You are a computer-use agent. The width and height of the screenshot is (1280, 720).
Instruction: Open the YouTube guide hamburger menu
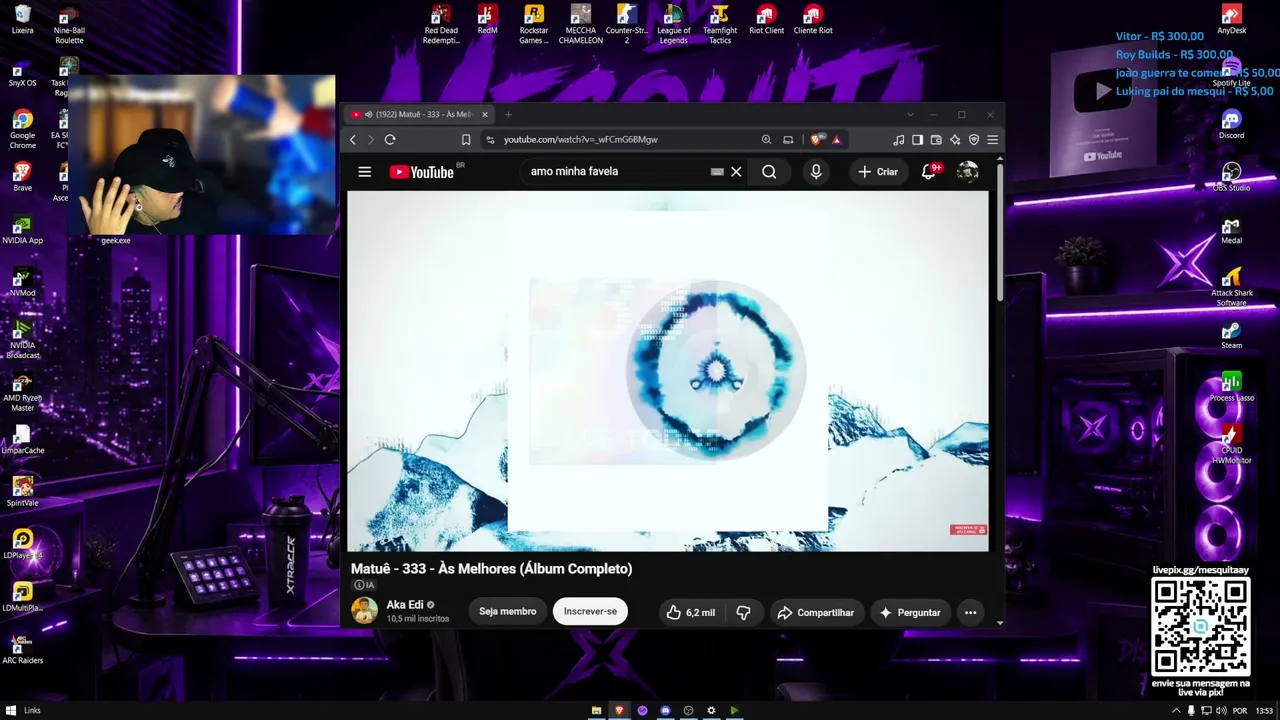pyautogui.click(x=365, y=172)
